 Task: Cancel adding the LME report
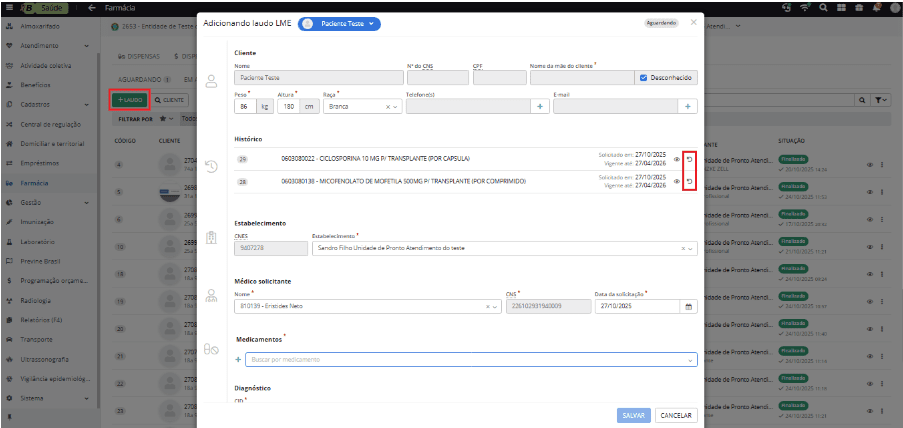(676, 415)
